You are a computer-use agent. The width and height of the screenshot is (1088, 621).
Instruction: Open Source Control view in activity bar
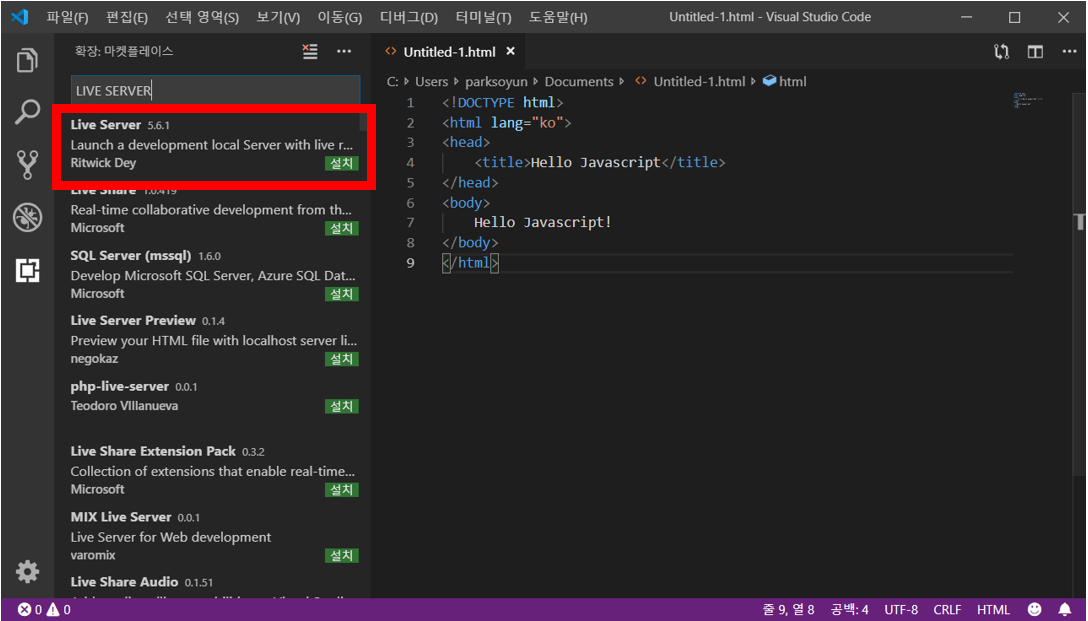pos(27,164)
